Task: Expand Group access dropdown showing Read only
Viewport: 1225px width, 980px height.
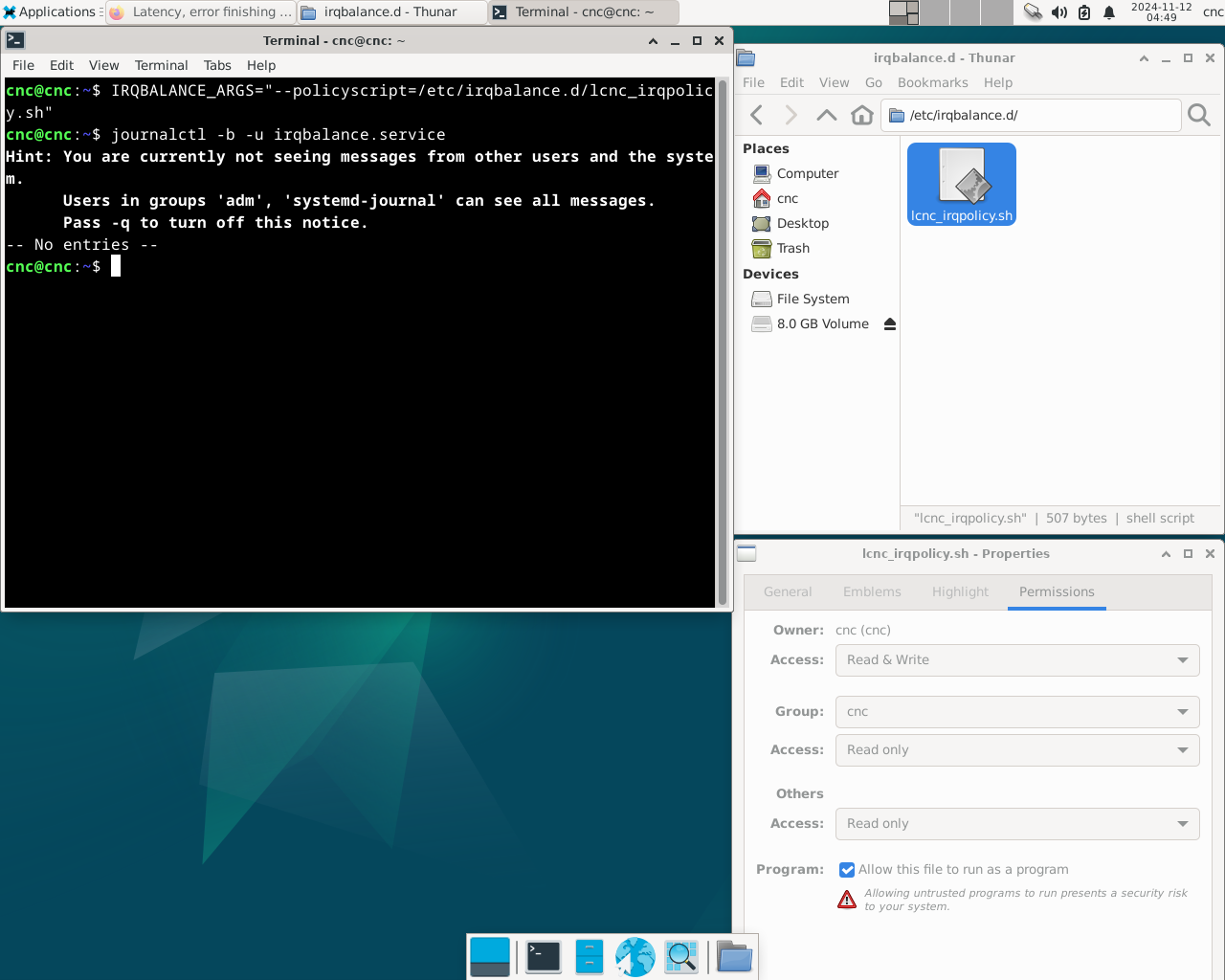Action: click(1017, 750)
